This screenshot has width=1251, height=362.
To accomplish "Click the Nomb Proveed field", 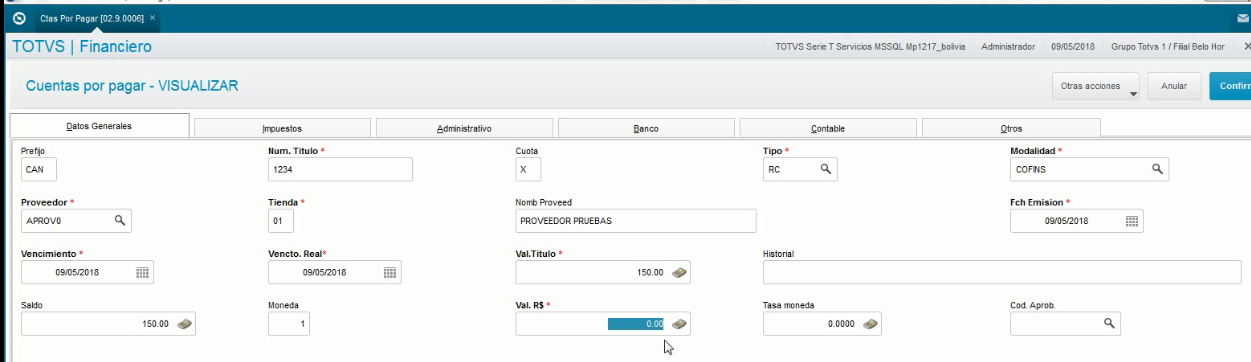I will 636,220.
